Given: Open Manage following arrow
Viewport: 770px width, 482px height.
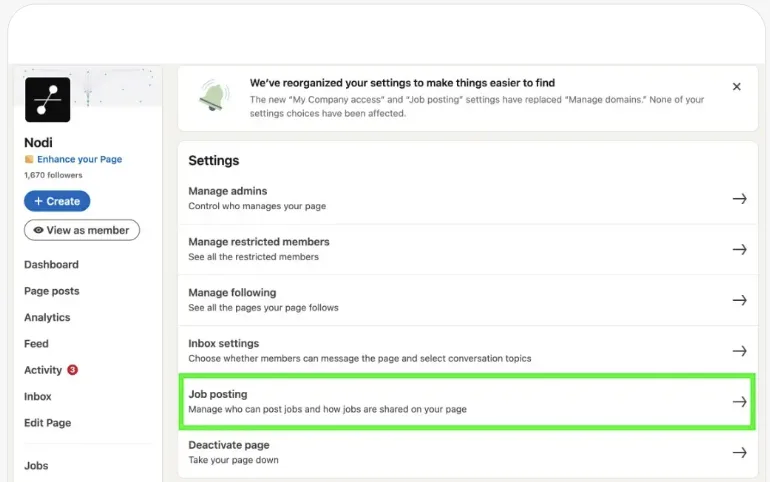Looking at the screenshot, I should click(x=740, y=300).
